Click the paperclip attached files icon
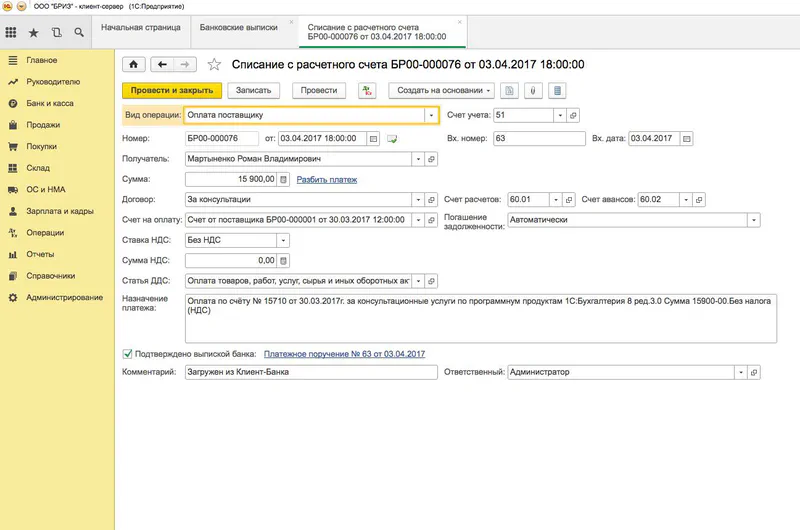The width and height of the screenshot is (800, 530). (x=534, y=90)
